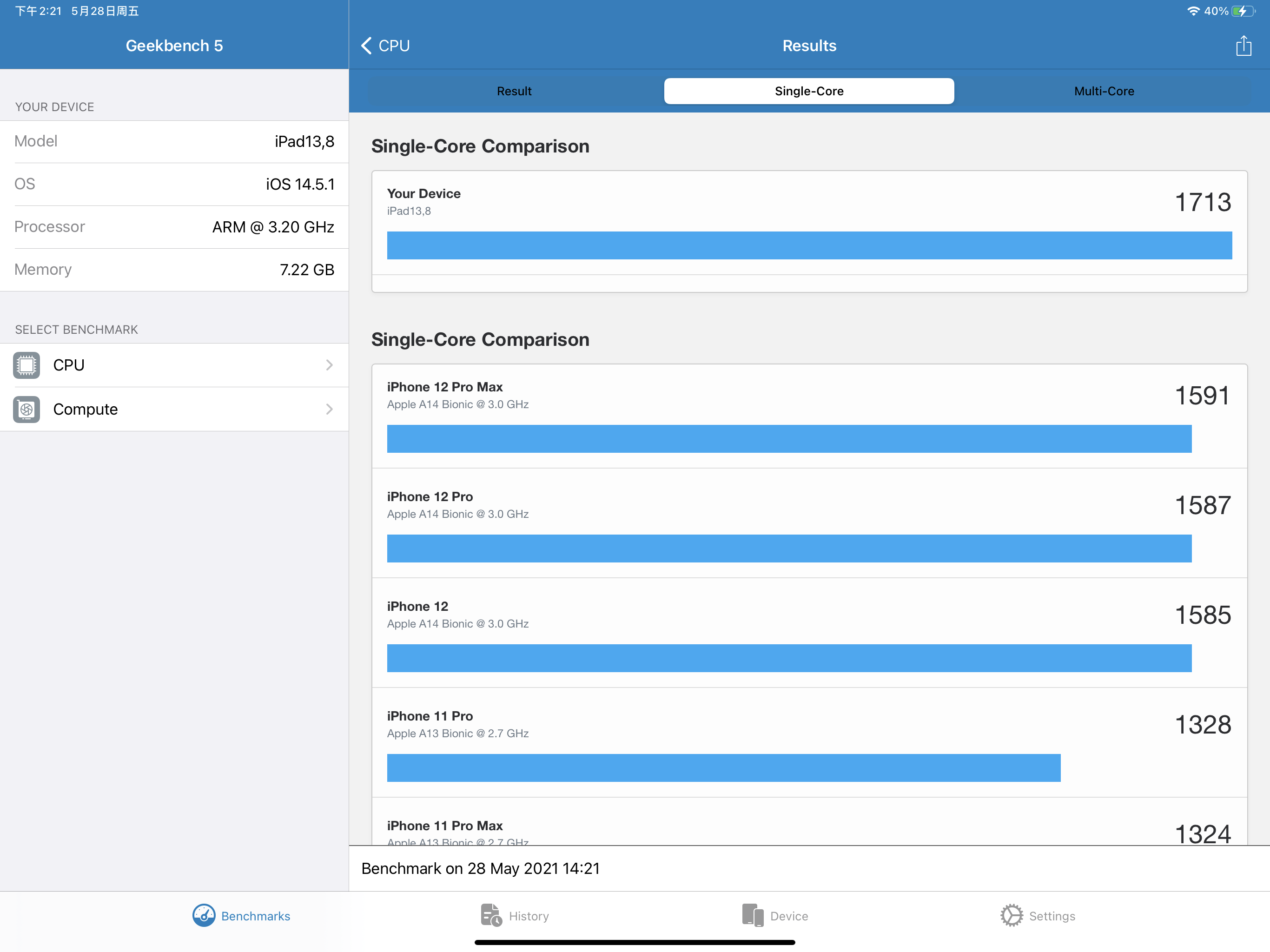Tap the iPhone 12 Pro Max name
This screenshot has width=1270, height=952.
point(445,387)
